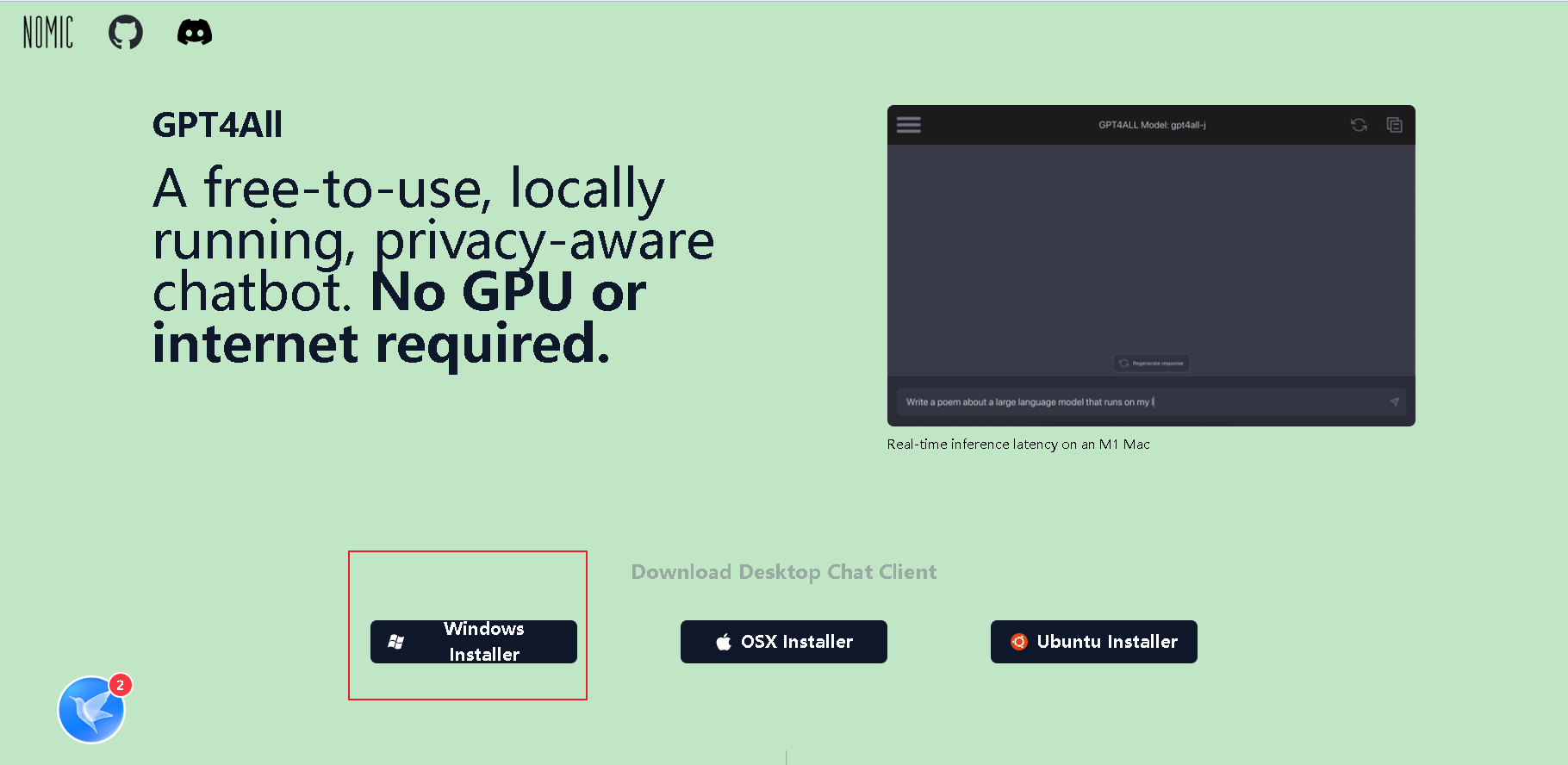The width and height of the screenshot is (1568, 765).
Task: Open the GitHub repository icon
Action: click(126, 33)
